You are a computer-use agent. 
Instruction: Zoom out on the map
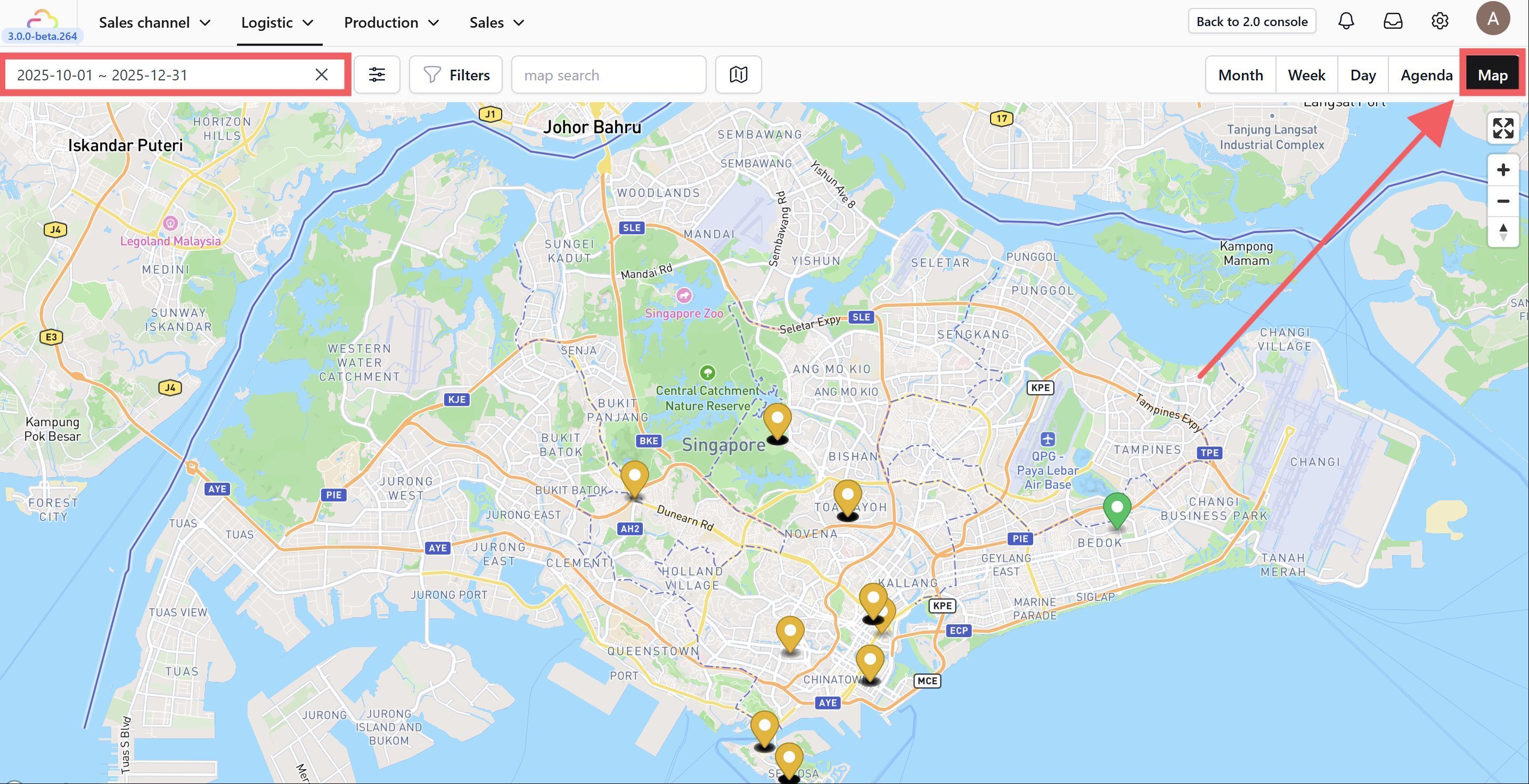1502,201
